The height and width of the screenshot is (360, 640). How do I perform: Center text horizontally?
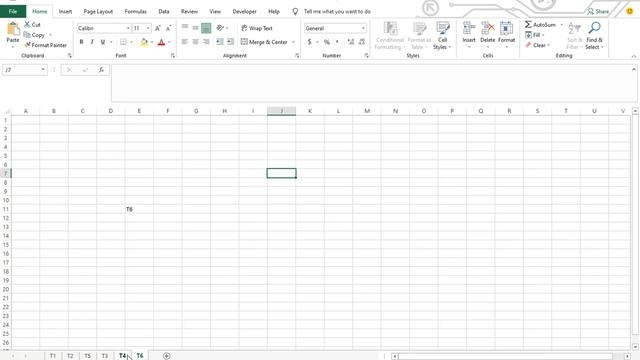(196, 42)
